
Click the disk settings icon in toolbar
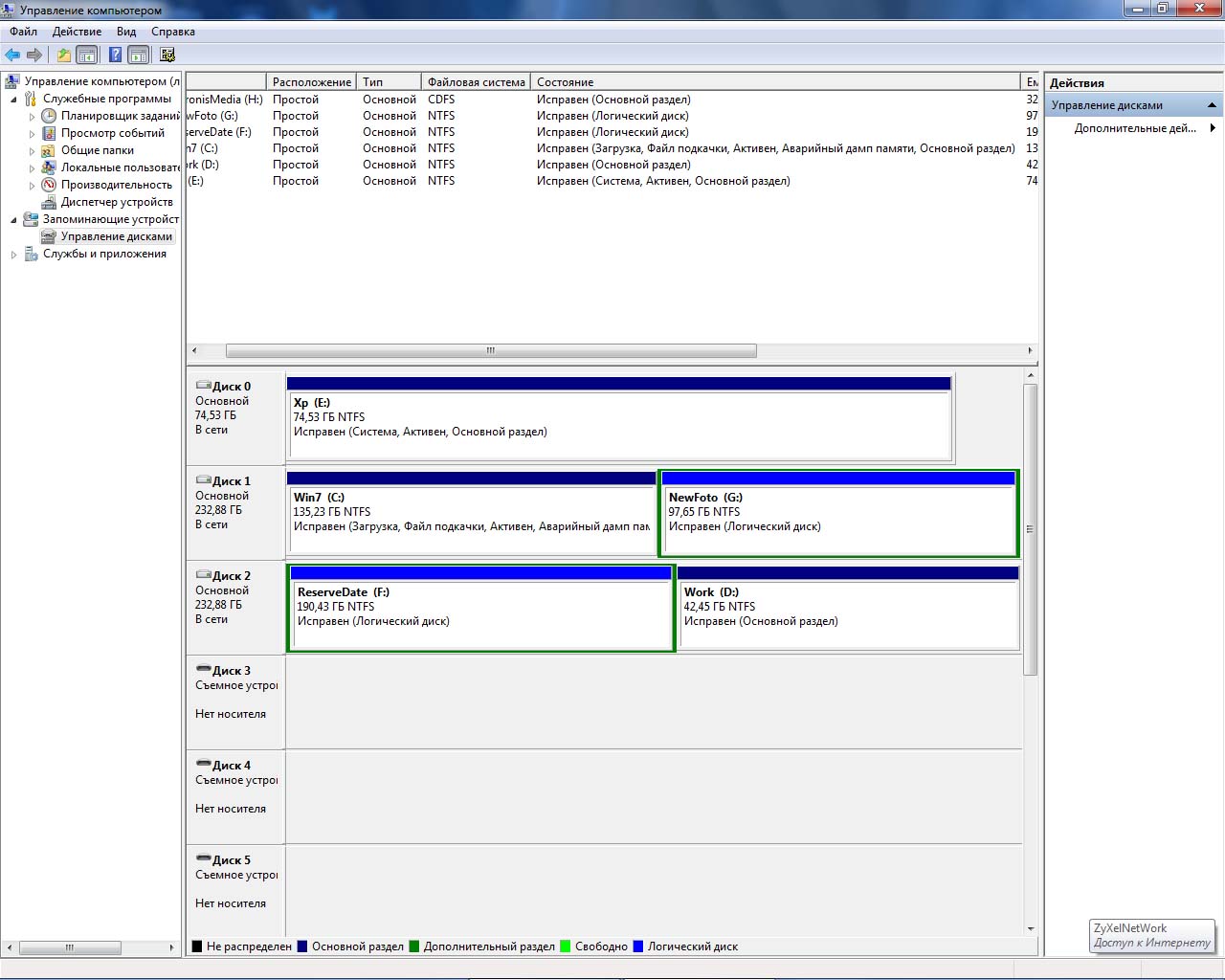click(167, 56)
